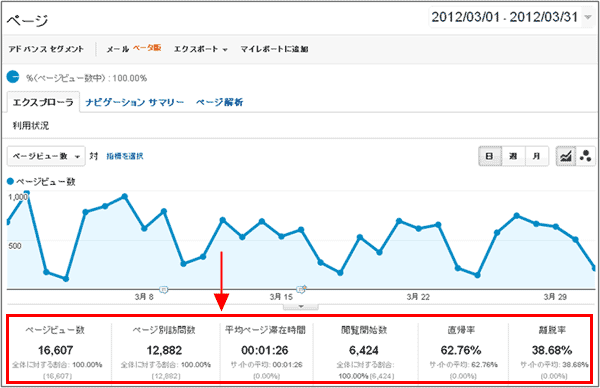Click マイレポートに追加 button
The image size is (600, 388).
[274, 49]
